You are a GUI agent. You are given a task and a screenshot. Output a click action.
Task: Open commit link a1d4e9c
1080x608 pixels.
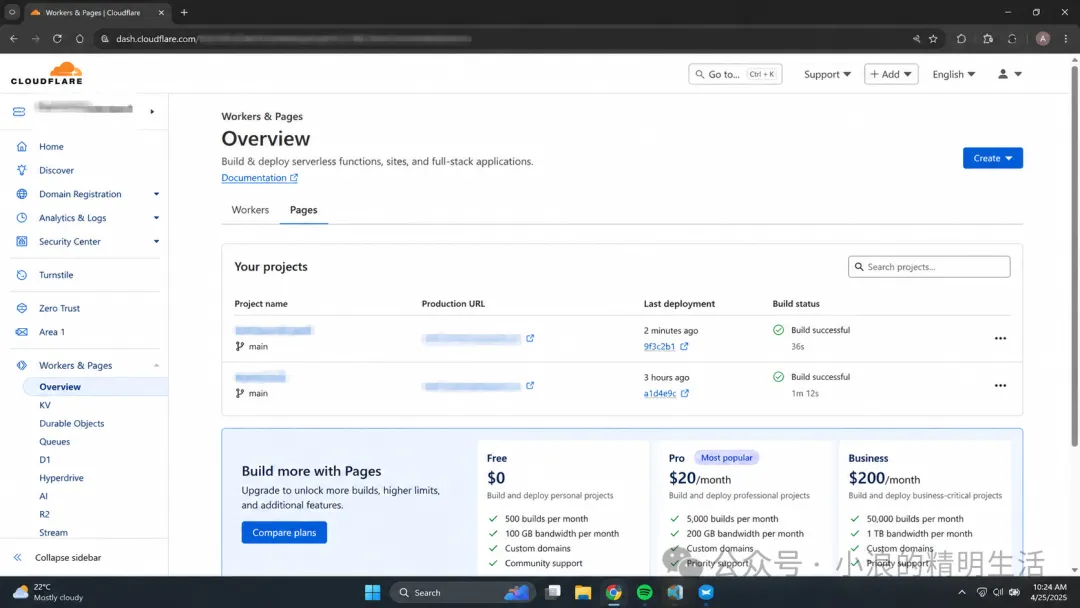[x=660, y=393]
